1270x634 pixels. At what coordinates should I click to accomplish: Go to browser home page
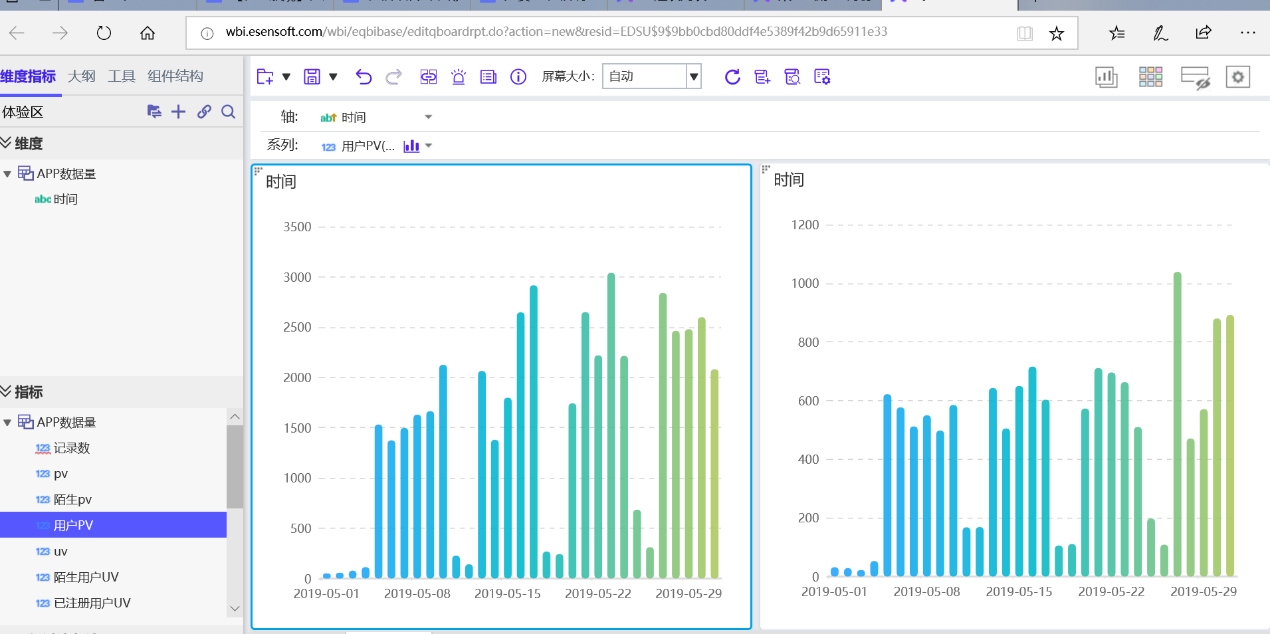(148, 33)
